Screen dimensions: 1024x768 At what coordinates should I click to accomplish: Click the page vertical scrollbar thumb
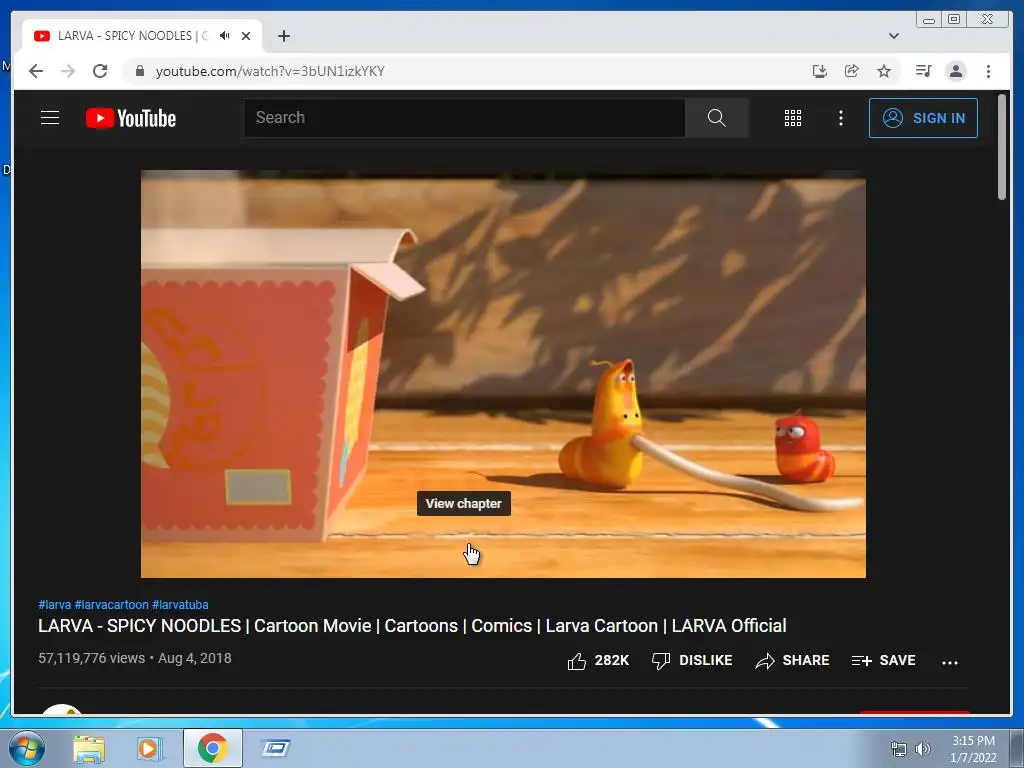coord(1002,147)
